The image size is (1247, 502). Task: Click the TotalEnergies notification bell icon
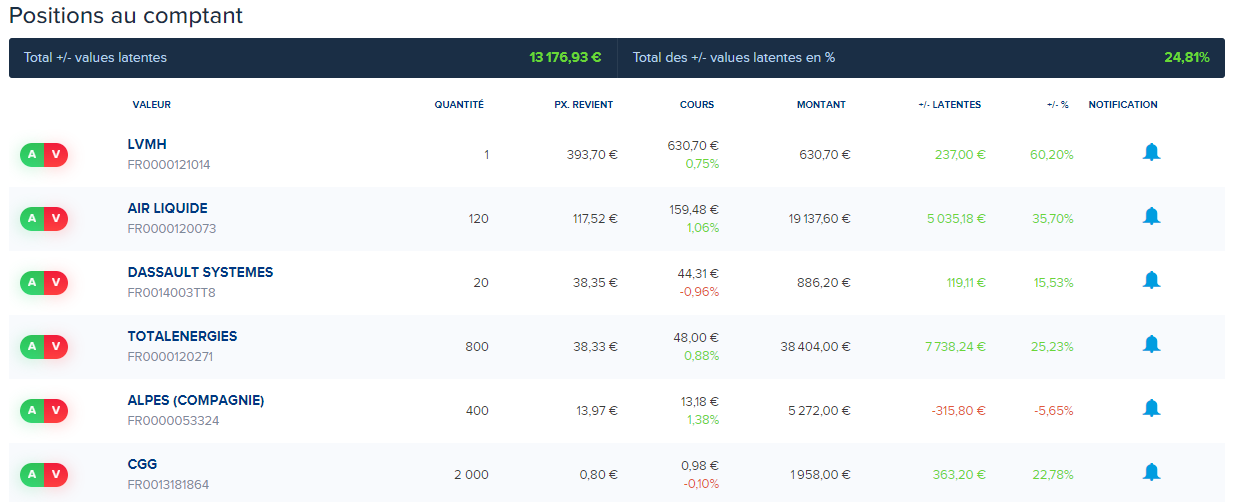1151,345
